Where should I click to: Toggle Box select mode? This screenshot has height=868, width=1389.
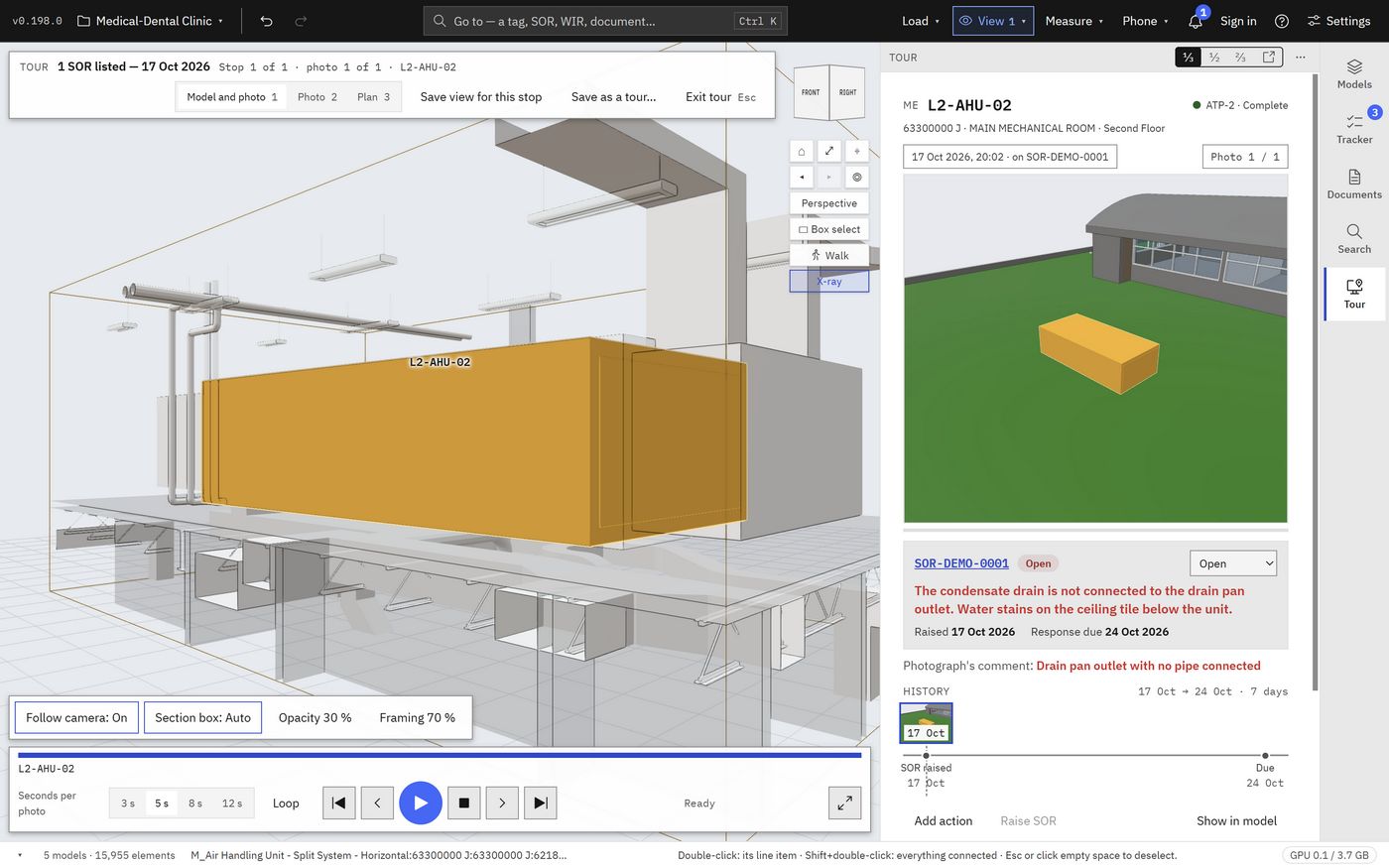tap(829, 229)
